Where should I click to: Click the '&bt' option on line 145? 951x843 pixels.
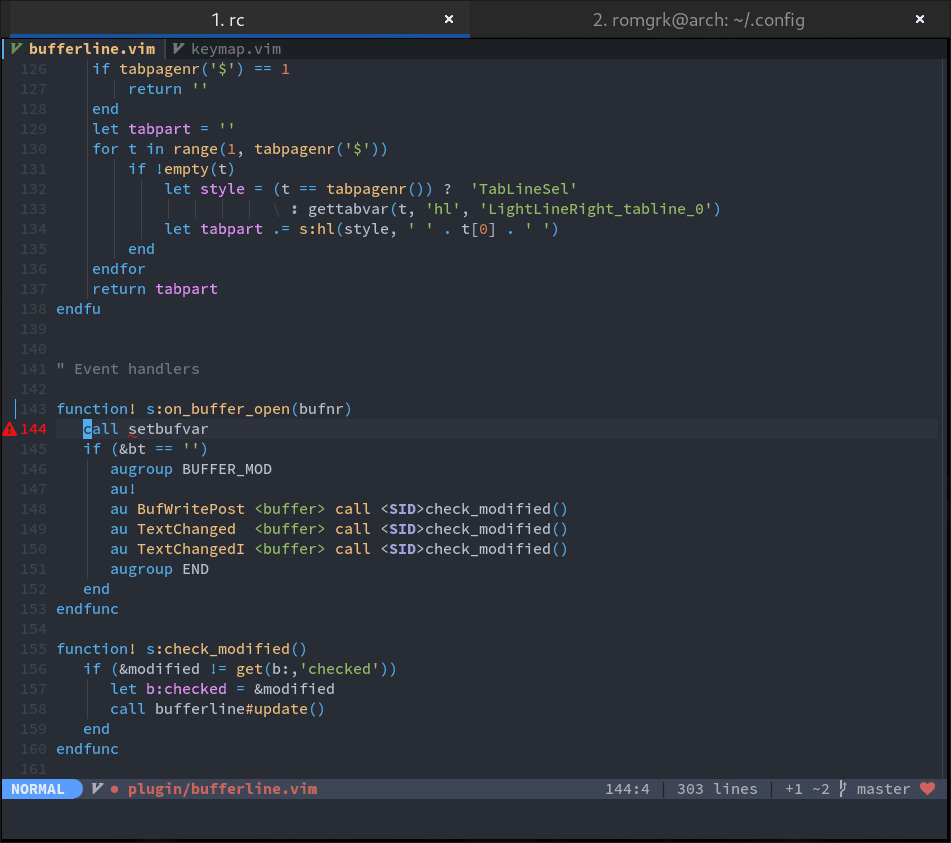[x=132, y=449]
